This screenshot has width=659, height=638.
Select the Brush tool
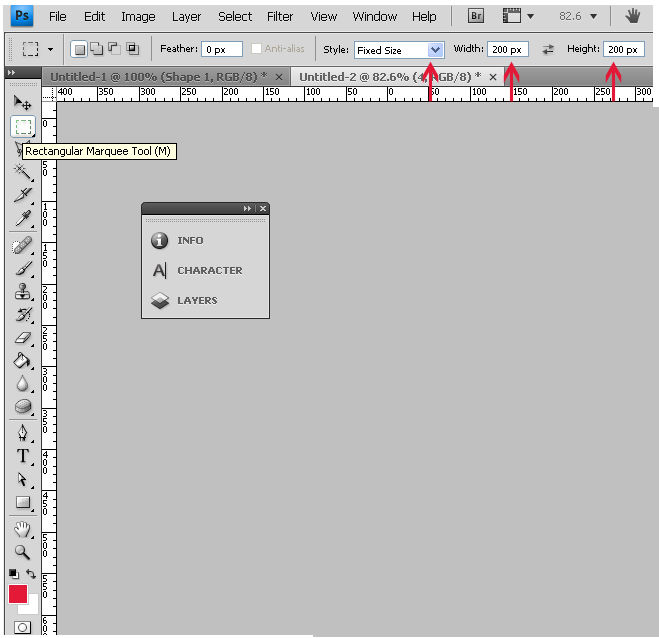point(22,268)
